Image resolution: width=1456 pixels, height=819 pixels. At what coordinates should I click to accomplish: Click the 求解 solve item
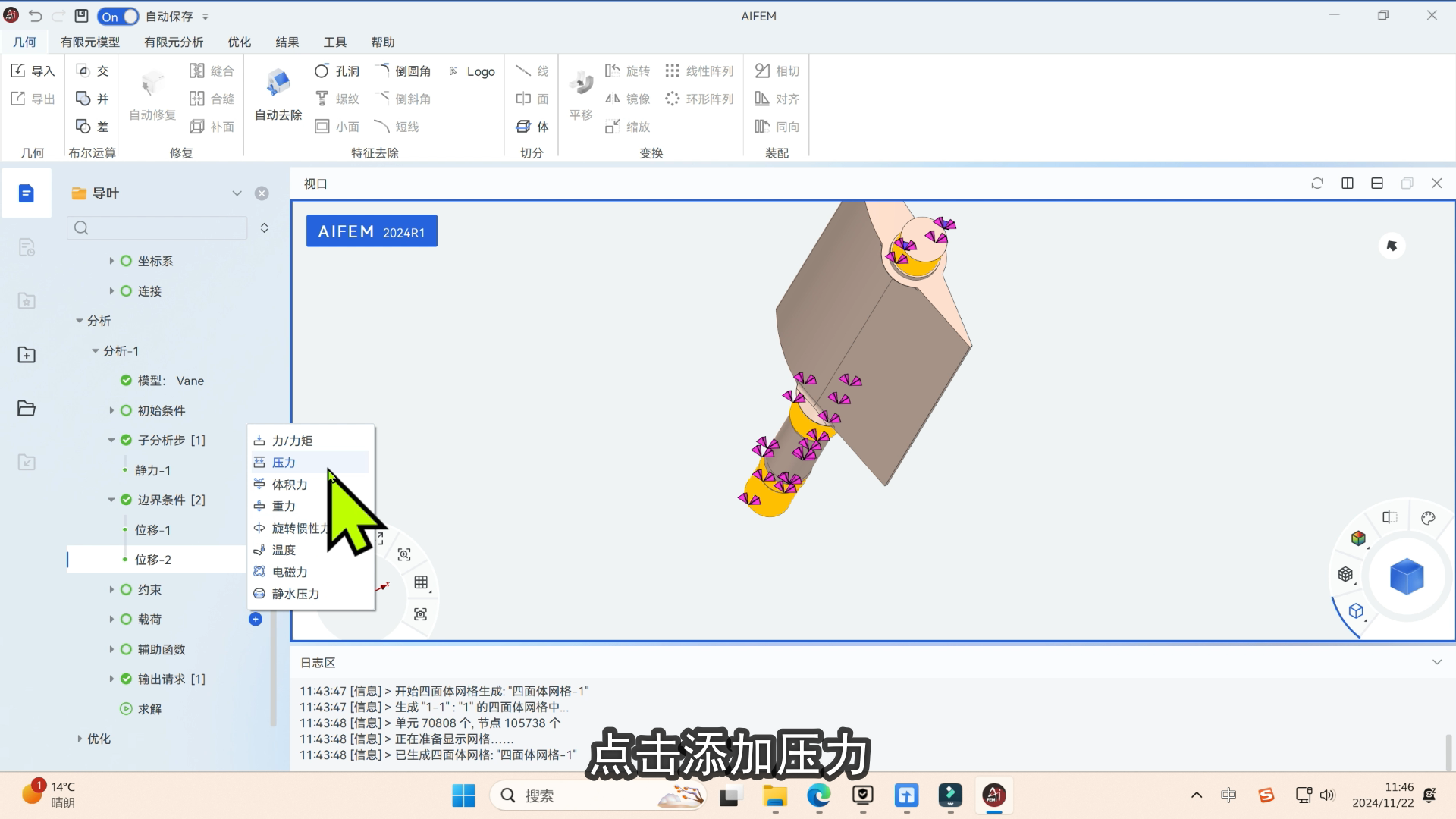tap(149, 709)
